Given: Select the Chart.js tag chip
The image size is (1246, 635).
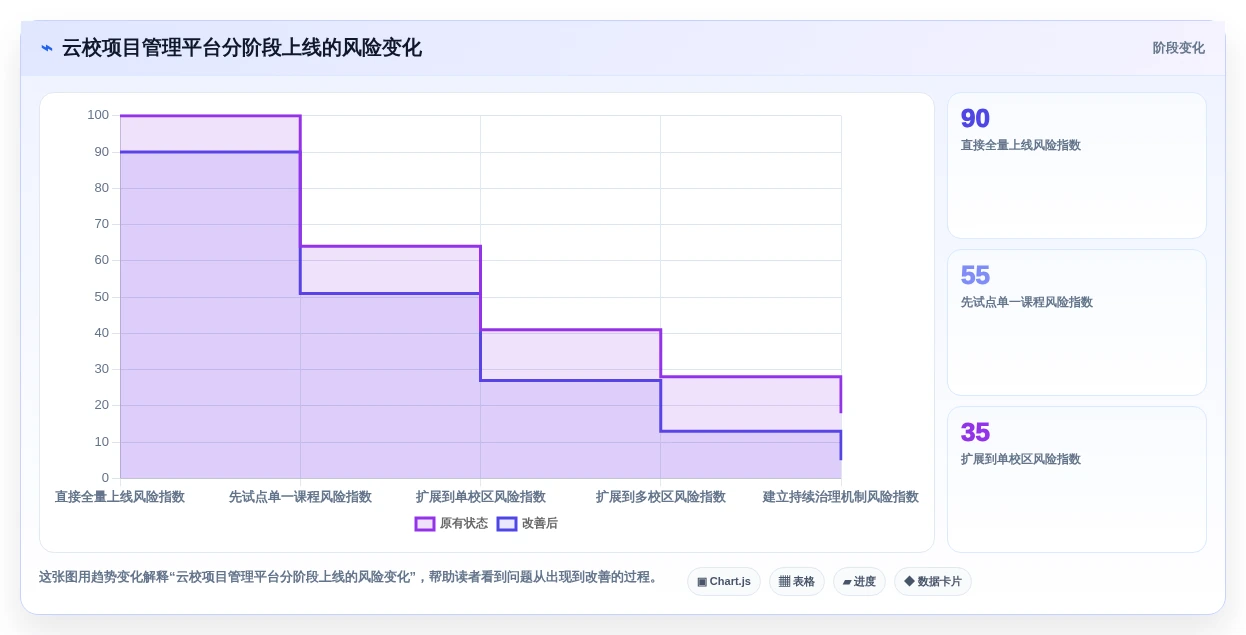Looking at the screenshot, I should pos(724,581).
